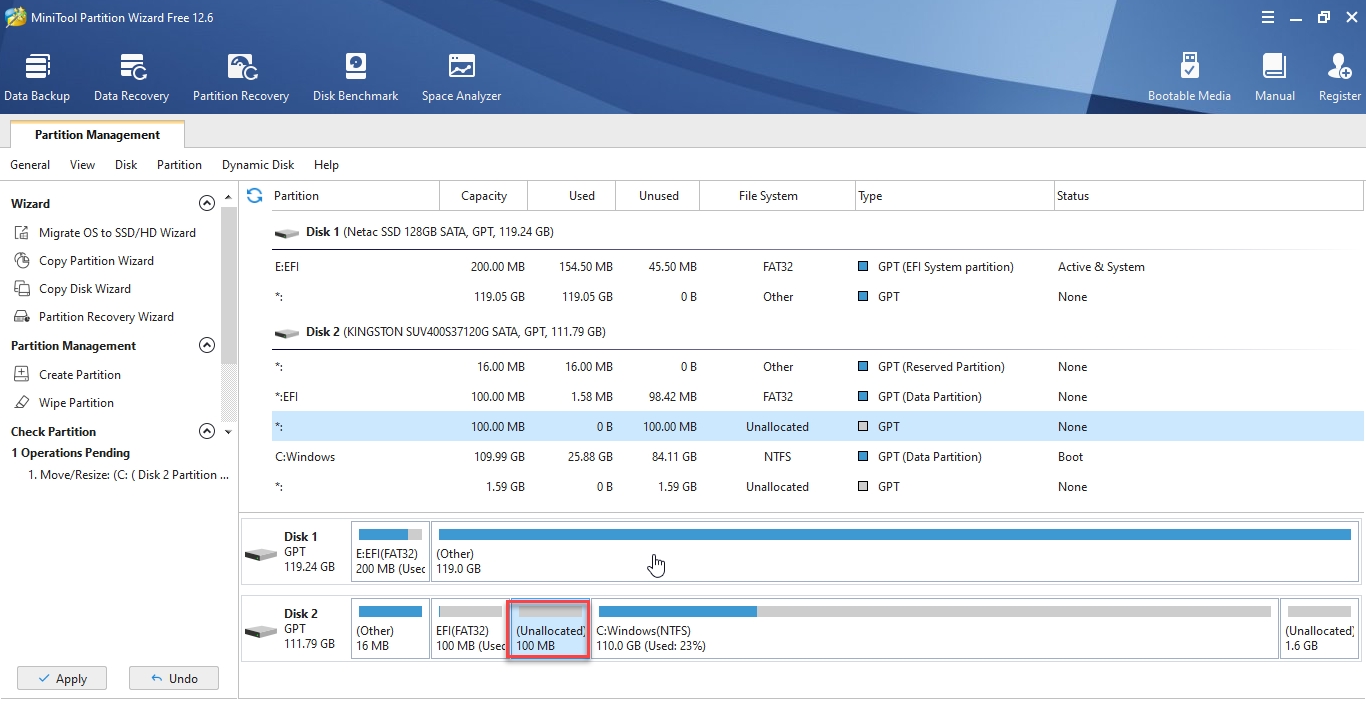Click the Disk 2 drive icon in the partition list header

287,333
